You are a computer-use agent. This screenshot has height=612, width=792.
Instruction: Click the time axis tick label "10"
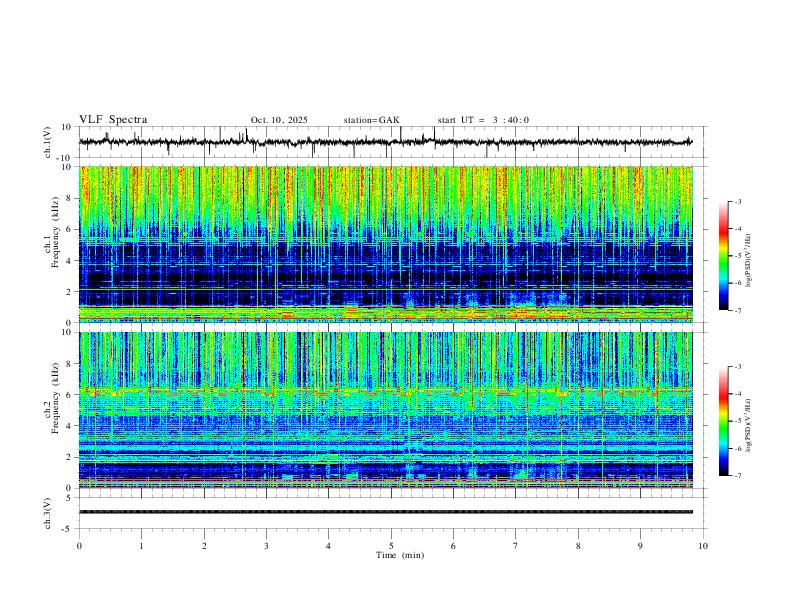click(x=703, y=546)
